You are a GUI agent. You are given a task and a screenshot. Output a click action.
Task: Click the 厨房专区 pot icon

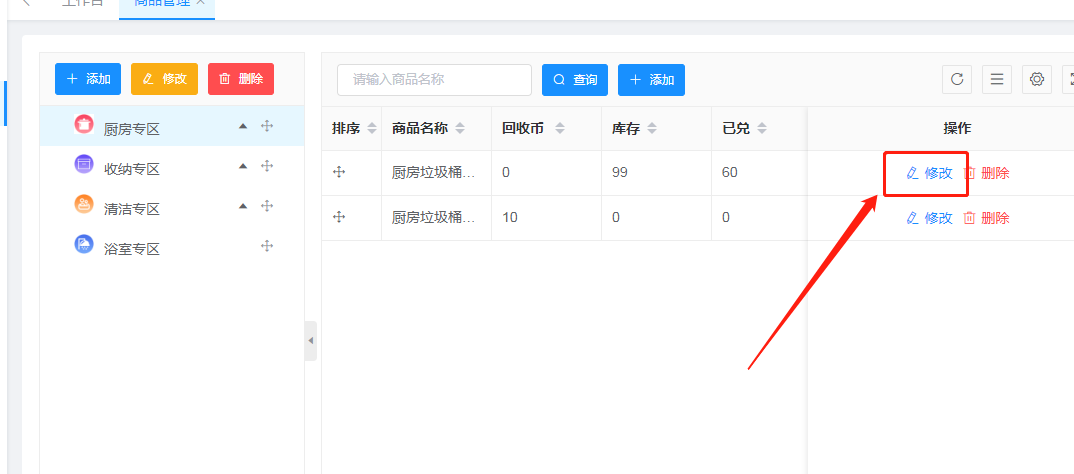point(84,125)
